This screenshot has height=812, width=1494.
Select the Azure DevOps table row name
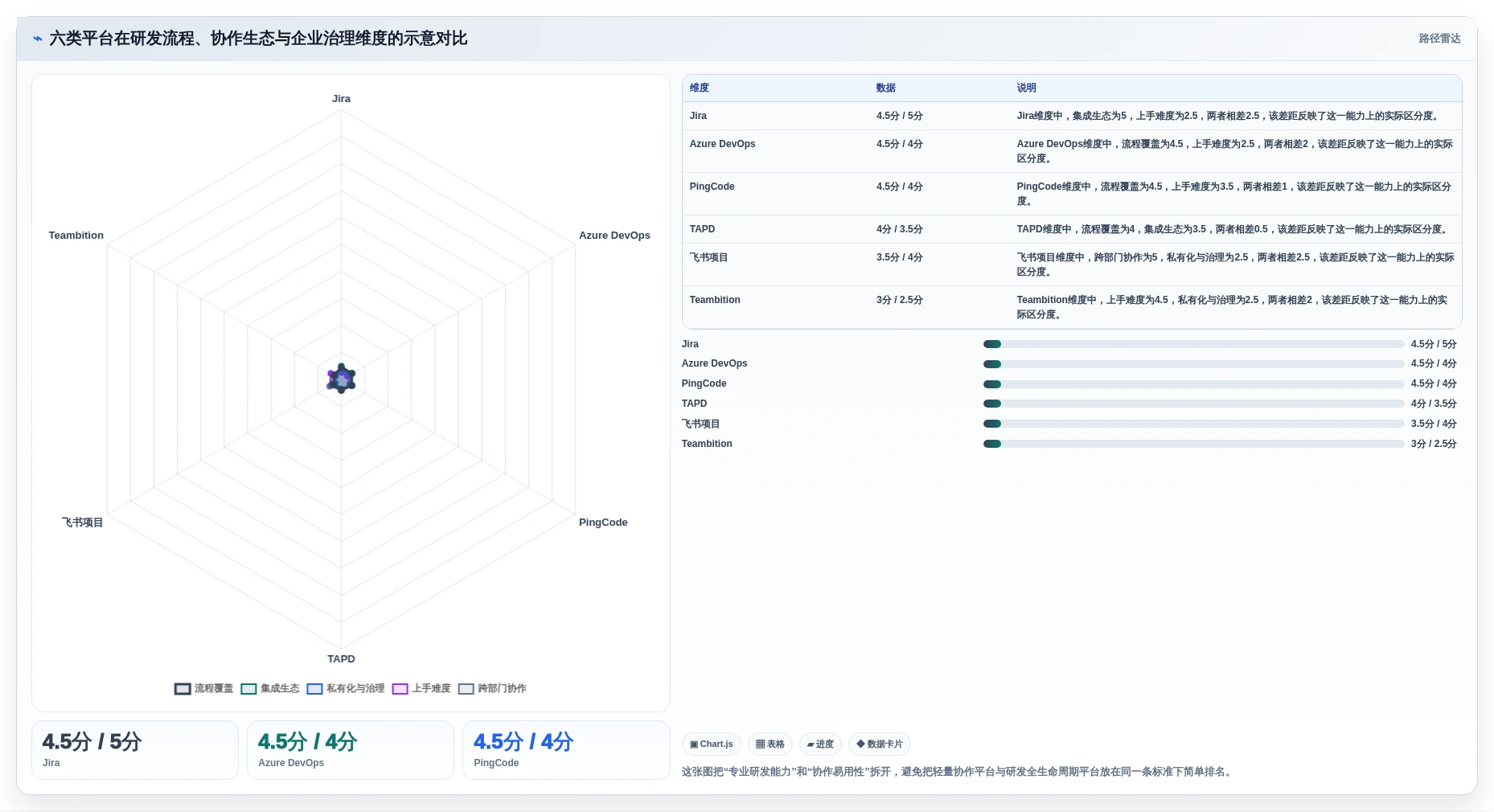point(722,144)
